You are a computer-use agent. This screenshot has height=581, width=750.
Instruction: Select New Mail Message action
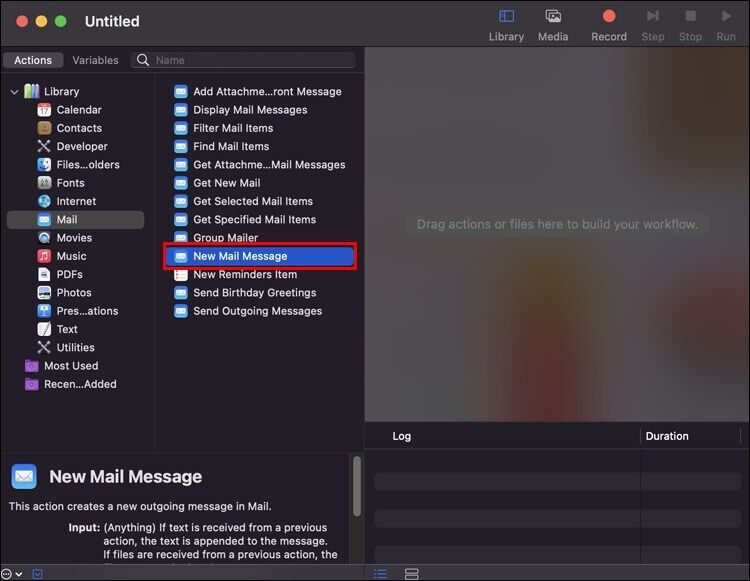pos(260,256)
